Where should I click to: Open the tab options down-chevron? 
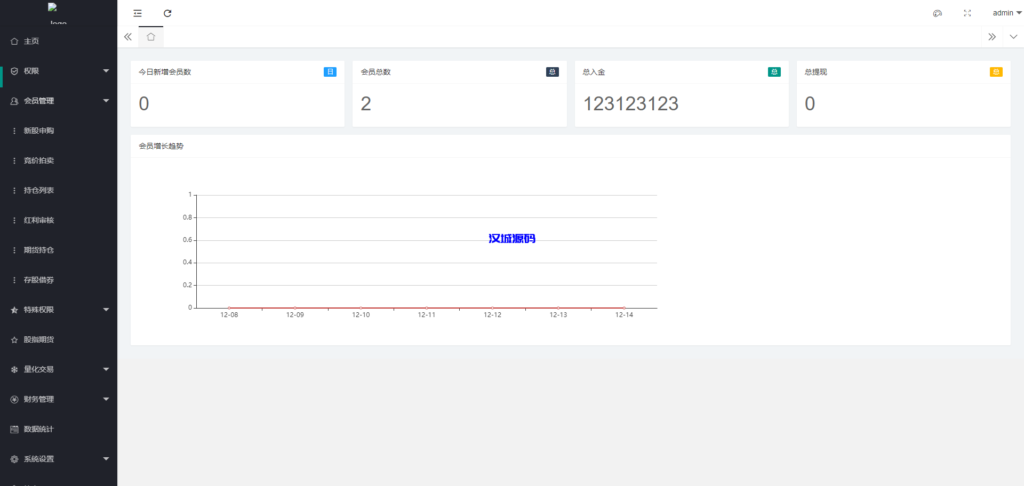1013,37
